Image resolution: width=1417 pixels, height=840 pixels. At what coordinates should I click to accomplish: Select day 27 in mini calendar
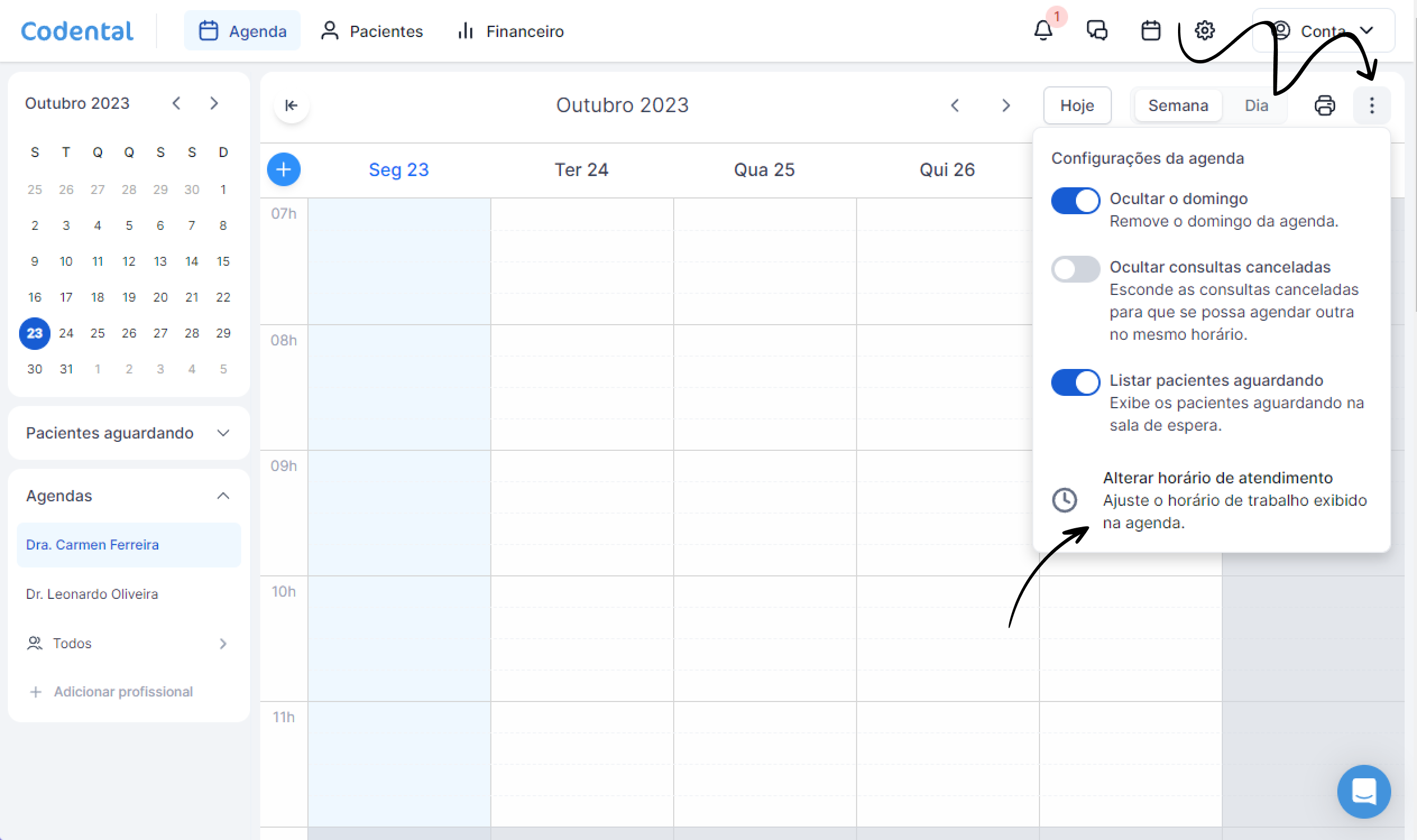point(160,333)
